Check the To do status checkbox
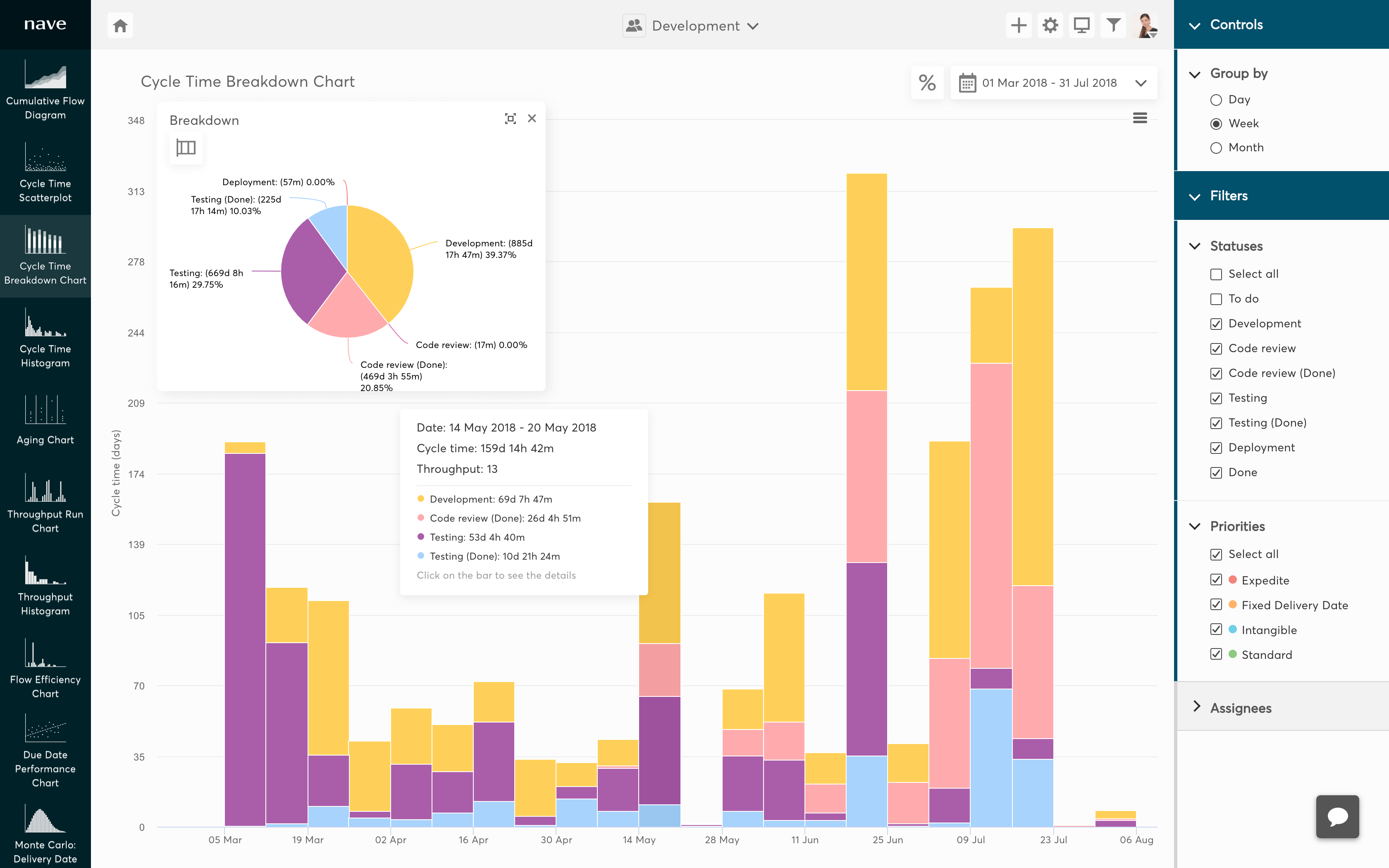 (1216, 299)
